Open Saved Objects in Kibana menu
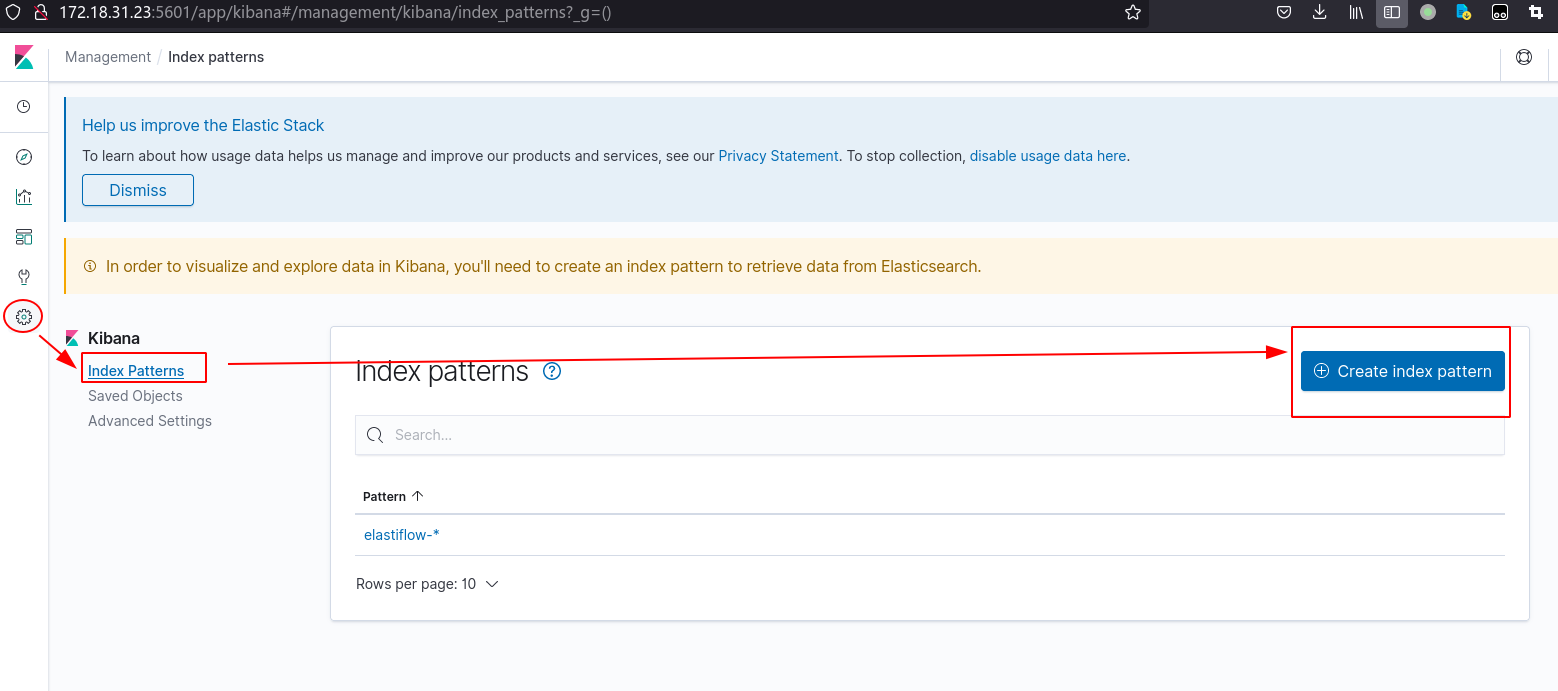The width and height of the screenshot is (1558, 691). tap(135, 396)
